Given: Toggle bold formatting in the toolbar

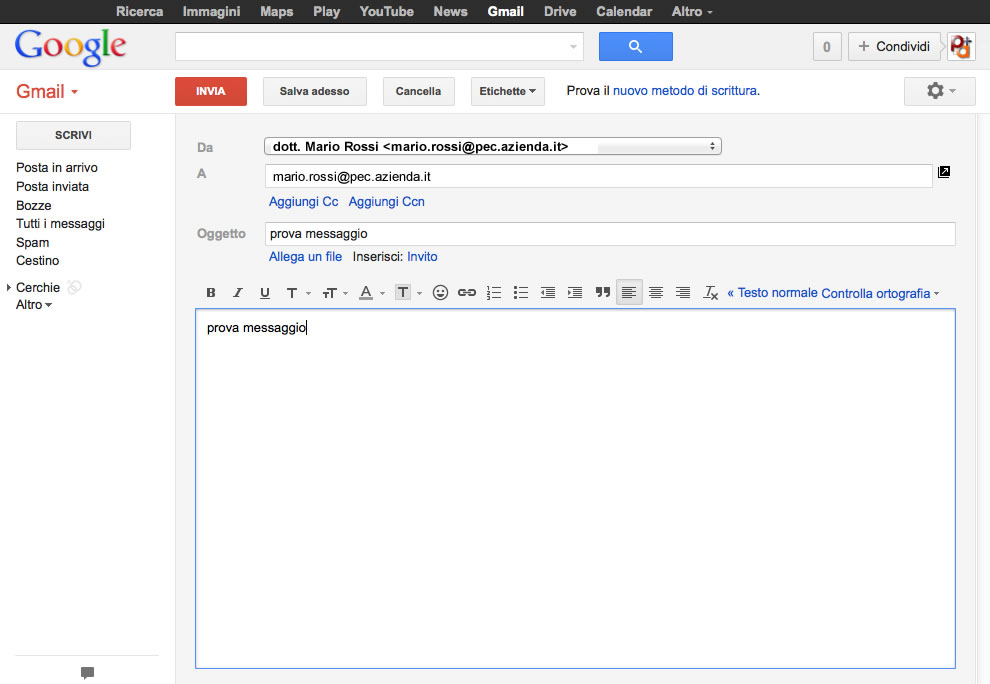Looking at the screenshot, I should coord(211,293).
